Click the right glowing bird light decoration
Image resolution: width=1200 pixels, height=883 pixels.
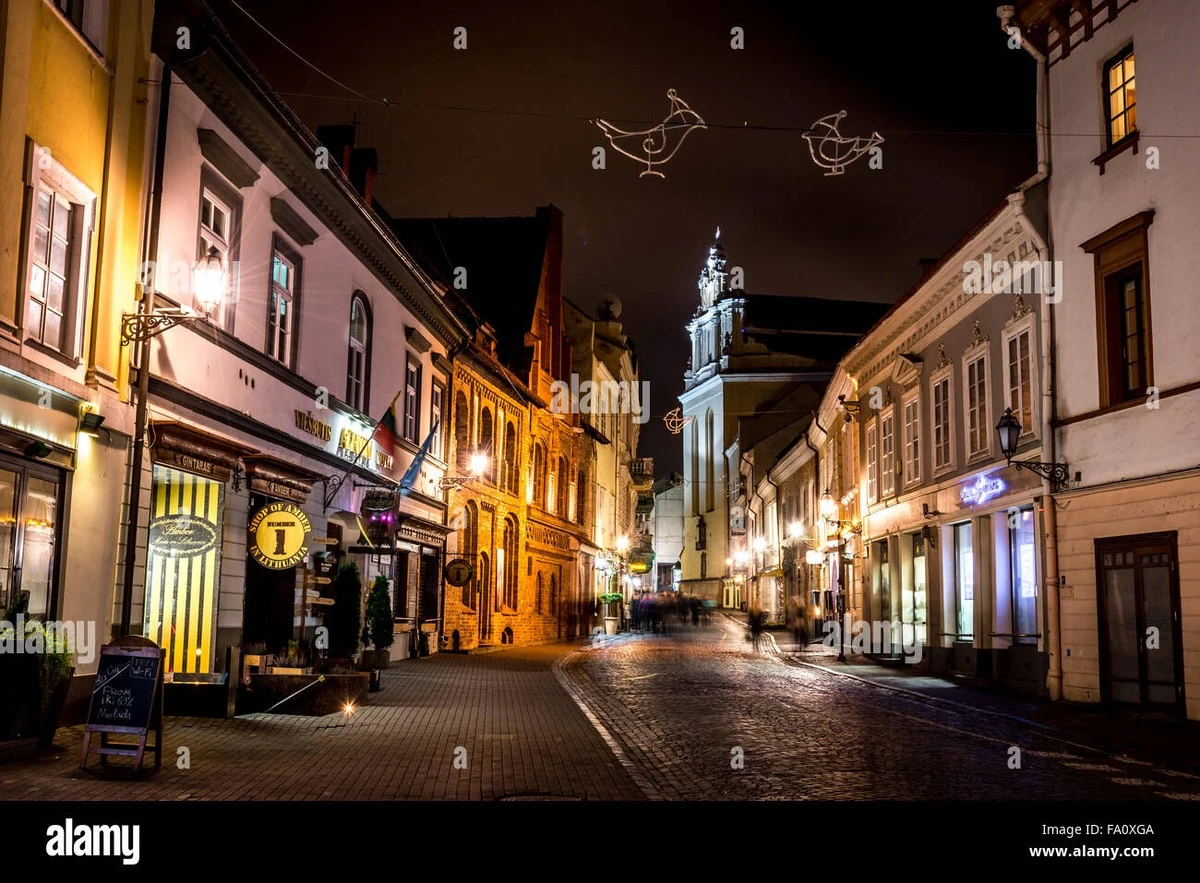click(x=841, y=142)
